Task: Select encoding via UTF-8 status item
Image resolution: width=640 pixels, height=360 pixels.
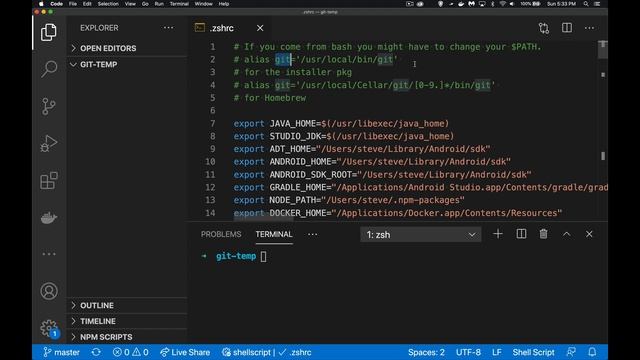Action: 468,352
